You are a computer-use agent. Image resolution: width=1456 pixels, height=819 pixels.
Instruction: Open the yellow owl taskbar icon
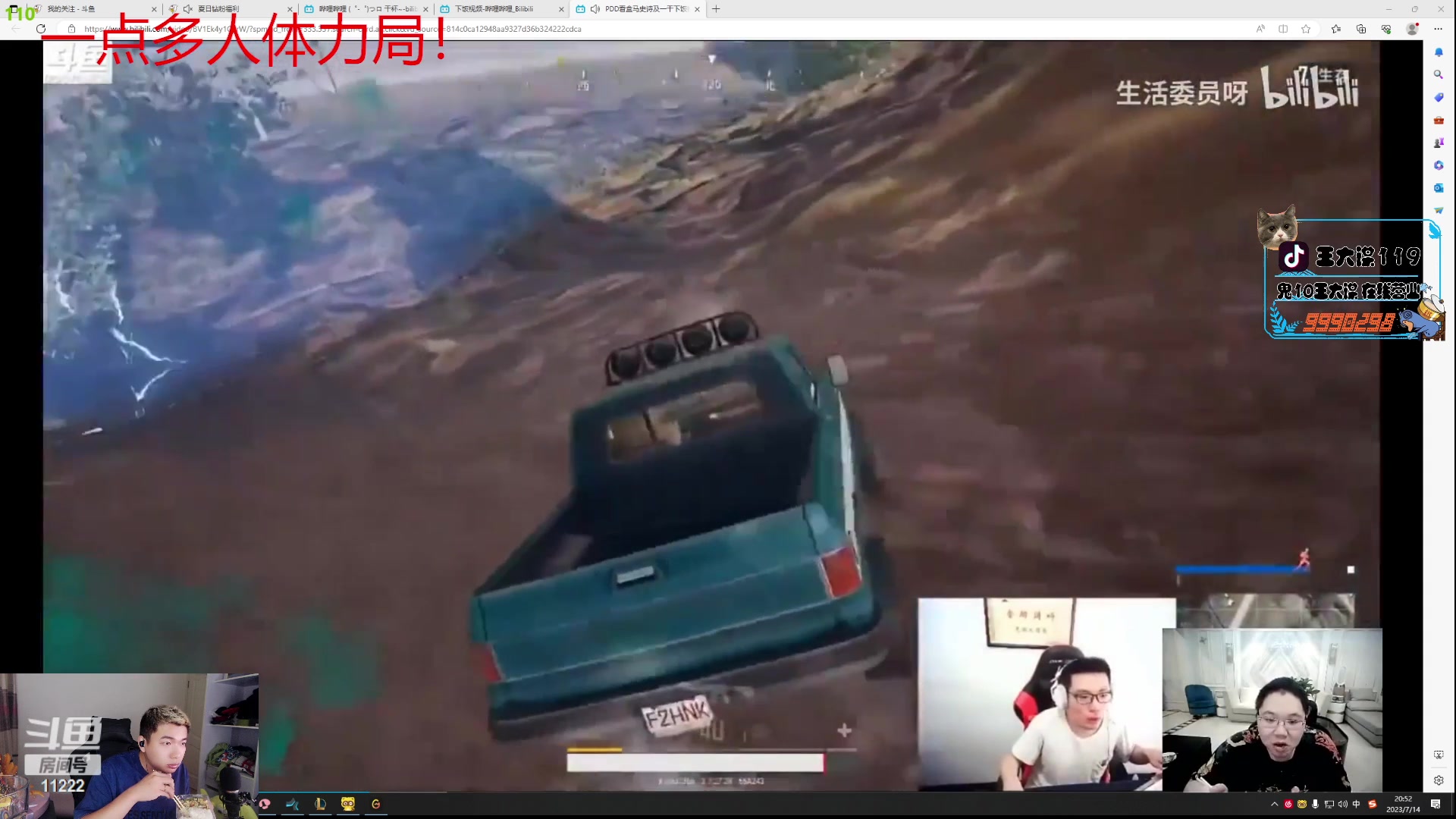click(x=348, y=804)
